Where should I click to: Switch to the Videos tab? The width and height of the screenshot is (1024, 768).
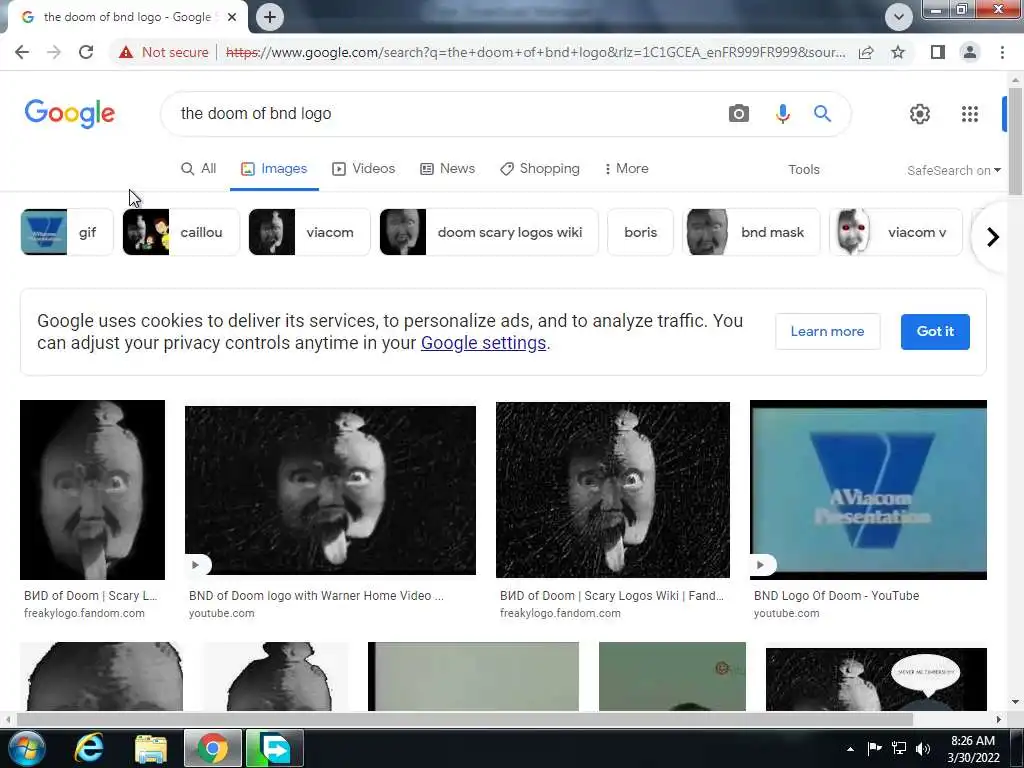(364, 168)
